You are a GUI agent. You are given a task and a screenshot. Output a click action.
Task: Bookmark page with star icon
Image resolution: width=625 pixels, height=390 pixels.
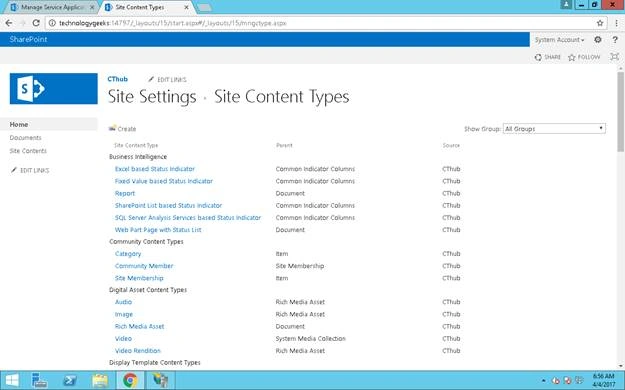[x=600, y=23]
